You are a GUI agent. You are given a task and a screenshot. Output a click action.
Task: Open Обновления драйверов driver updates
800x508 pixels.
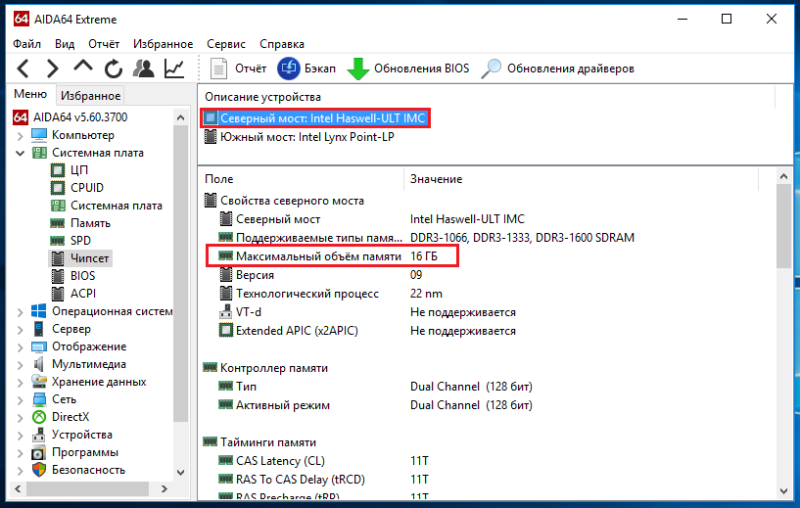click(558, 69)
